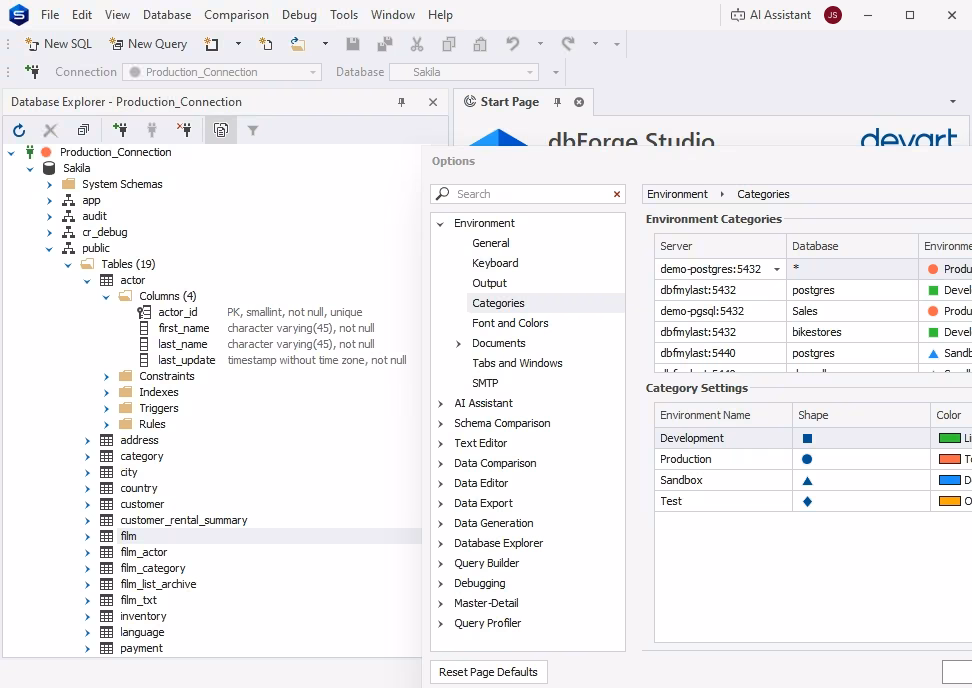This screenshot has height=688, width=972.
Task: Open the Tools menu
Action: [344, 15]
